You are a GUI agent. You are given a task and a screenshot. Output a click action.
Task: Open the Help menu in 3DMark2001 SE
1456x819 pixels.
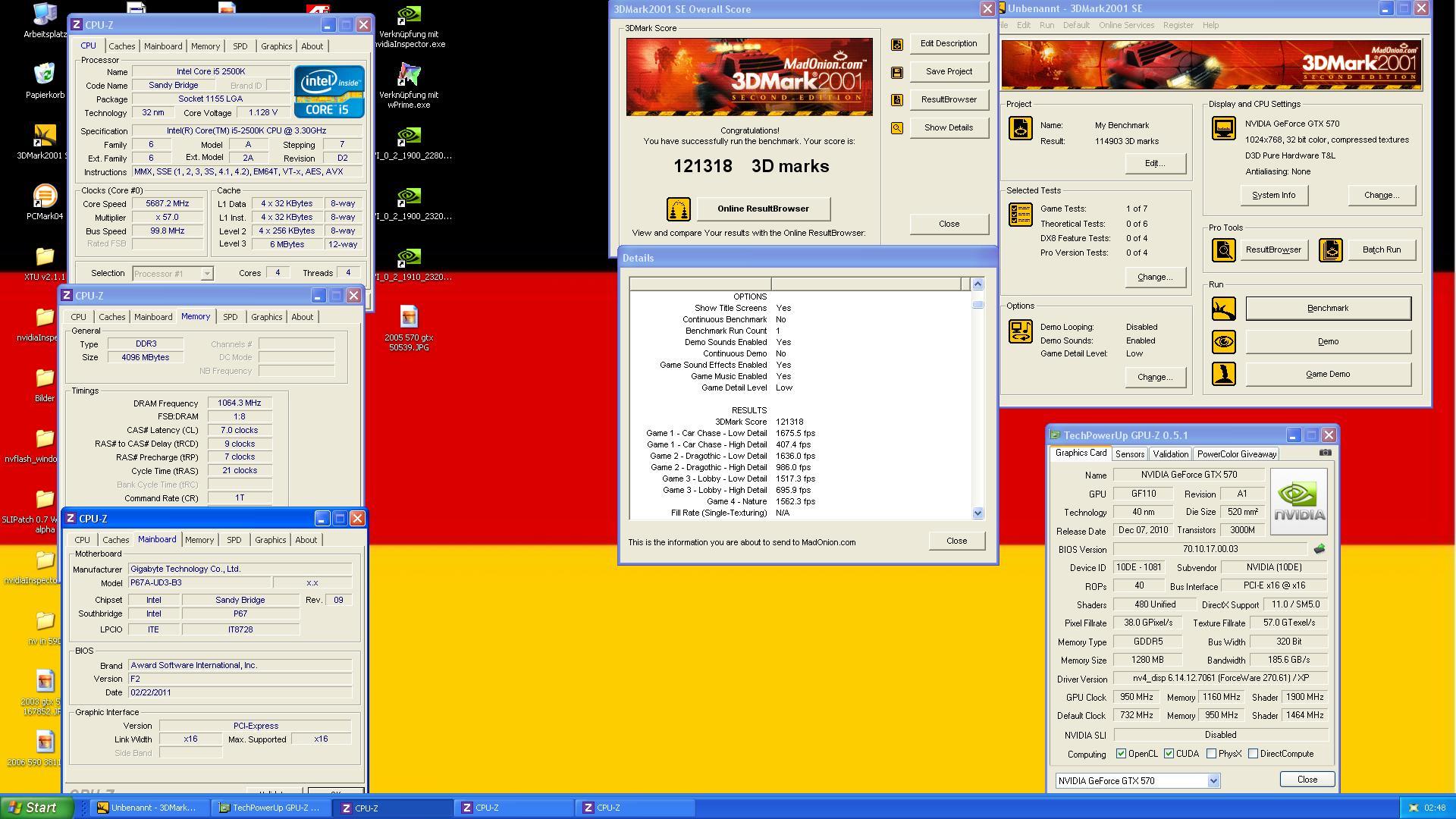(1210, 25)
